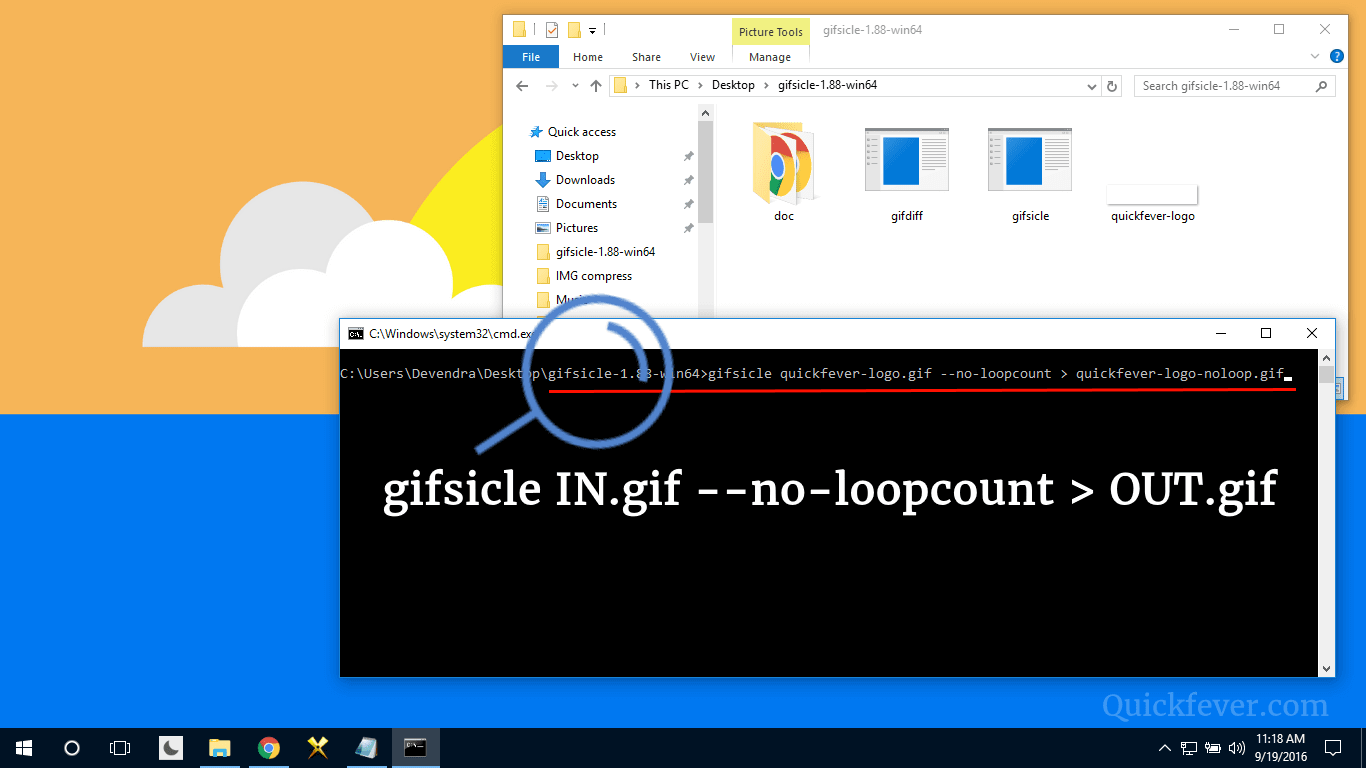Open Chrome from the taskbar

(x=268, y=747)
